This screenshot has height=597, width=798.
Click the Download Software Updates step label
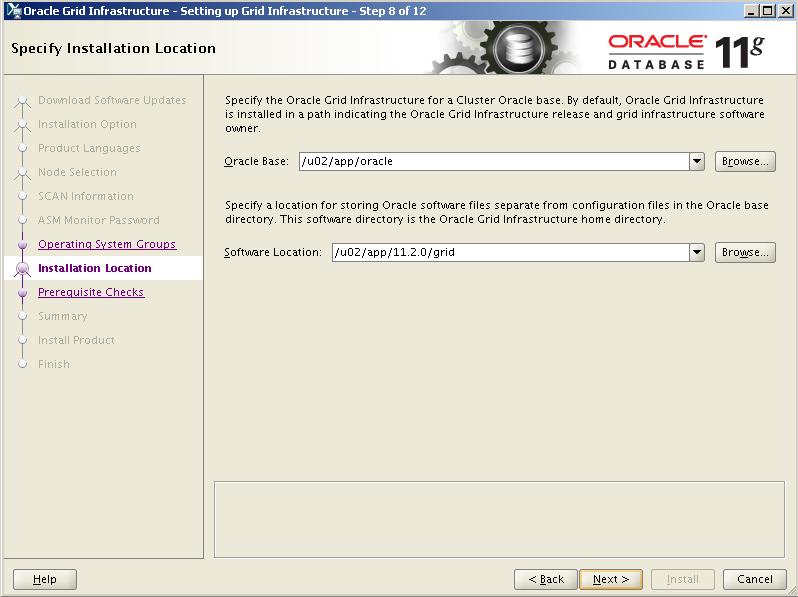coord(112,100)
